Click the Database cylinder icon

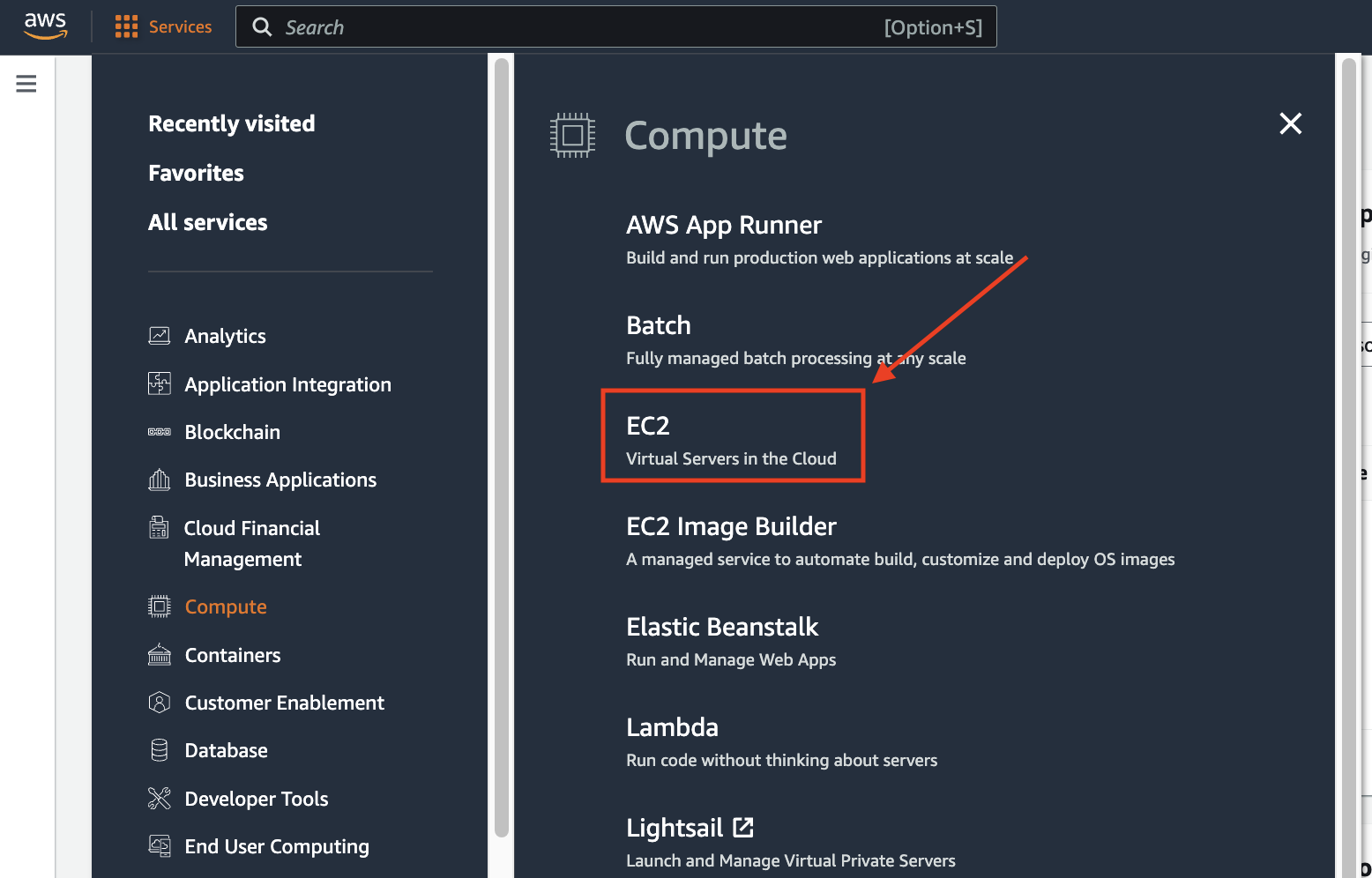(160, 750)
